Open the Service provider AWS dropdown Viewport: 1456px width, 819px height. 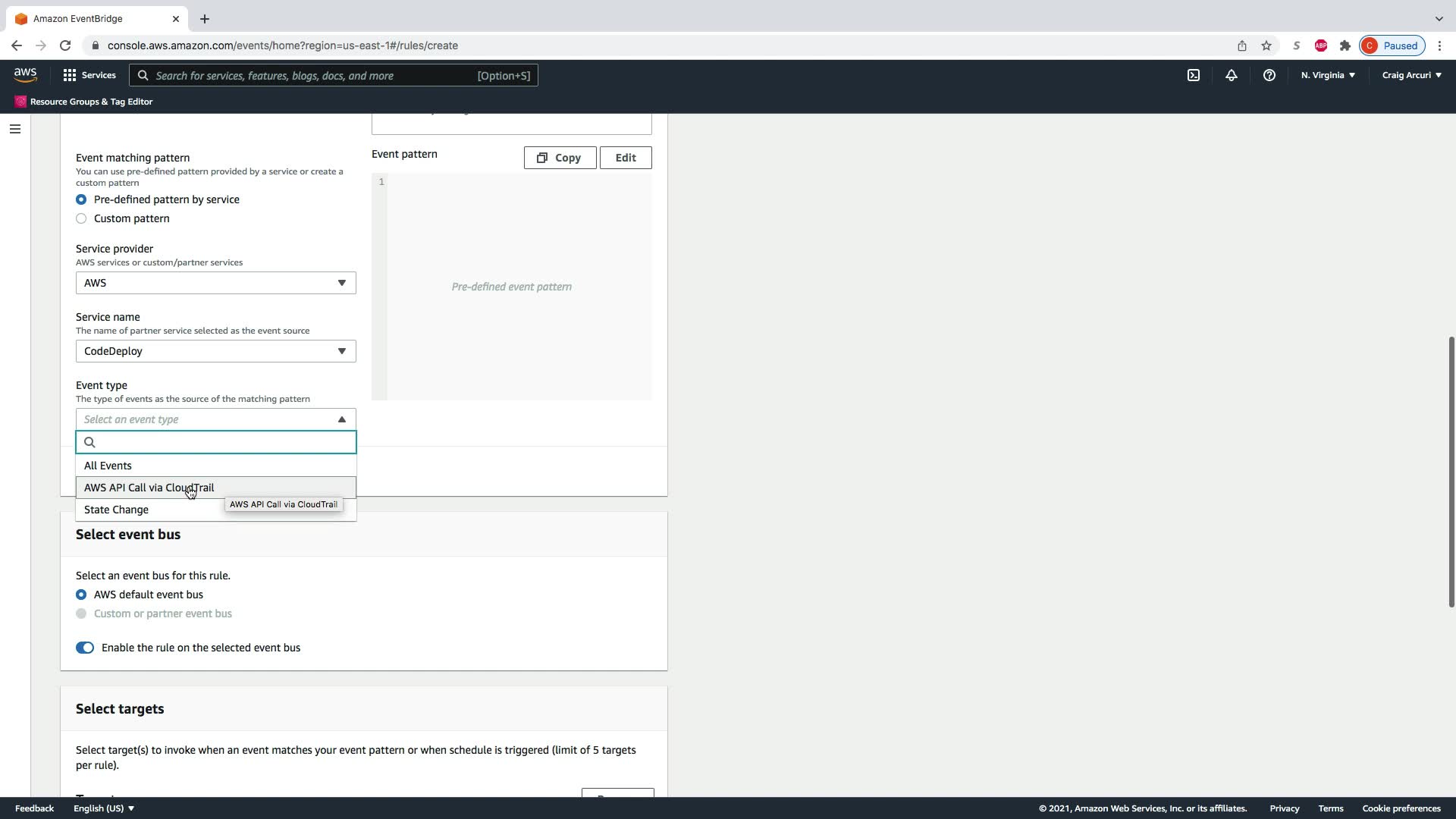click(215, 283)
